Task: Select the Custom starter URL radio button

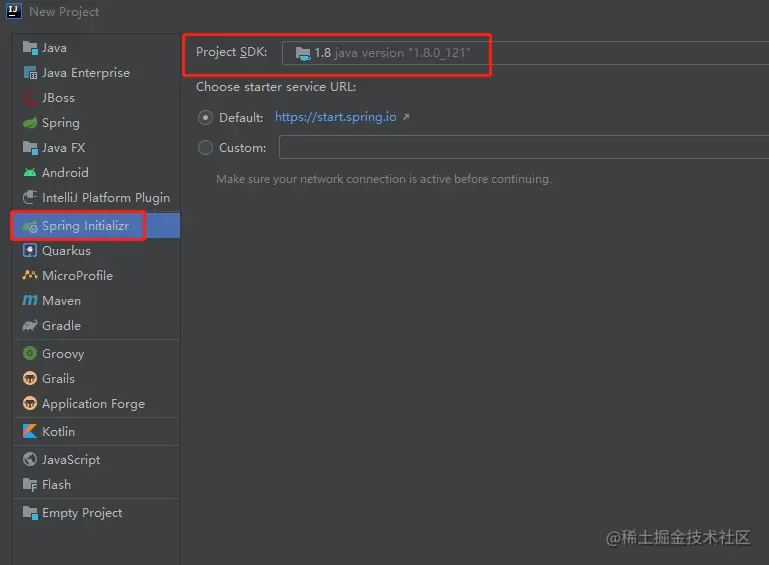Action: pyautogui.click(x=205, y=148)
